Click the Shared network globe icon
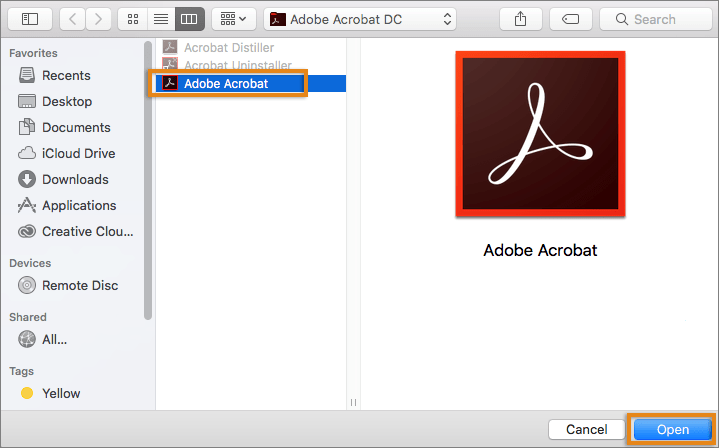The width and height of the screenshot is (719, 448). point(27,339)
